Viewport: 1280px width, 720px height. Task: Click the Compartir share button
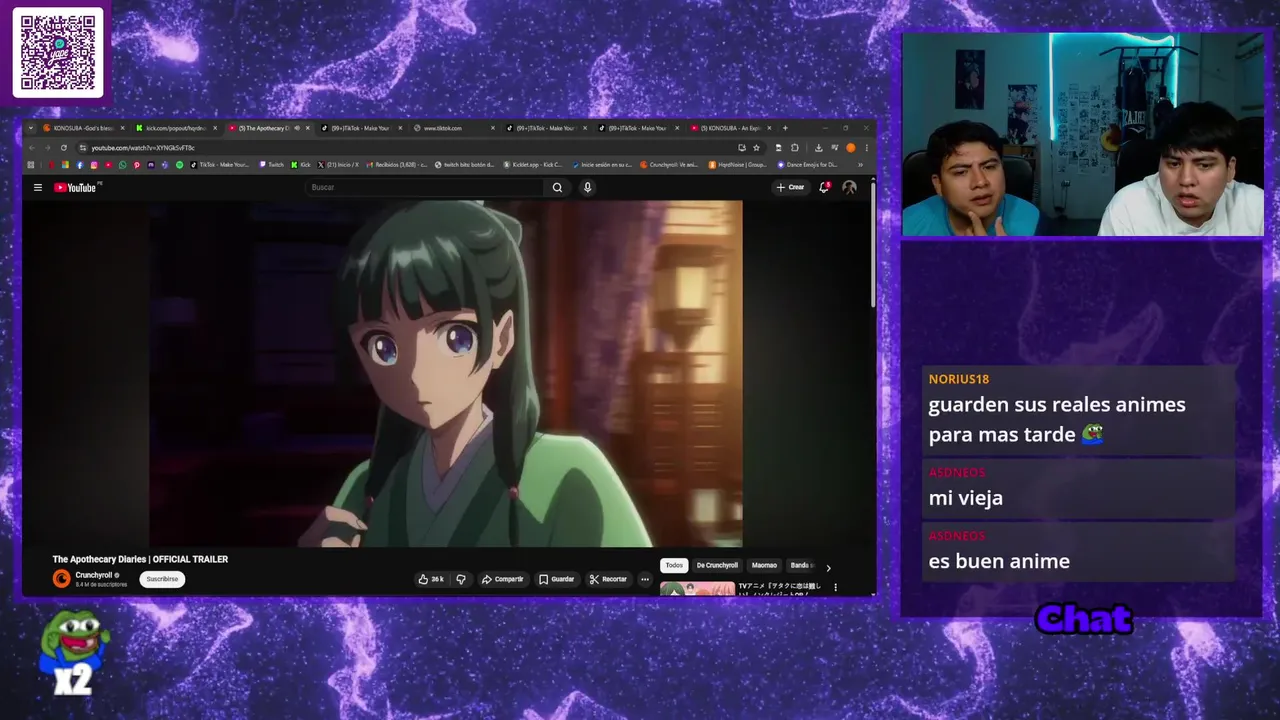point(502,579)
